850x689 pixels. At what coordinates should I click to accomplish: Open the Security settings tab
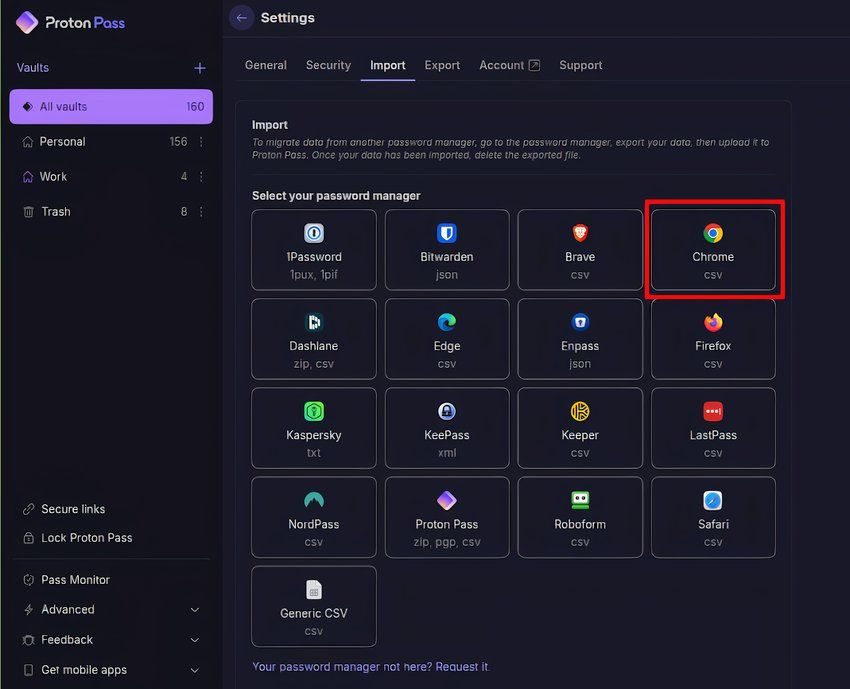(328, 64)
